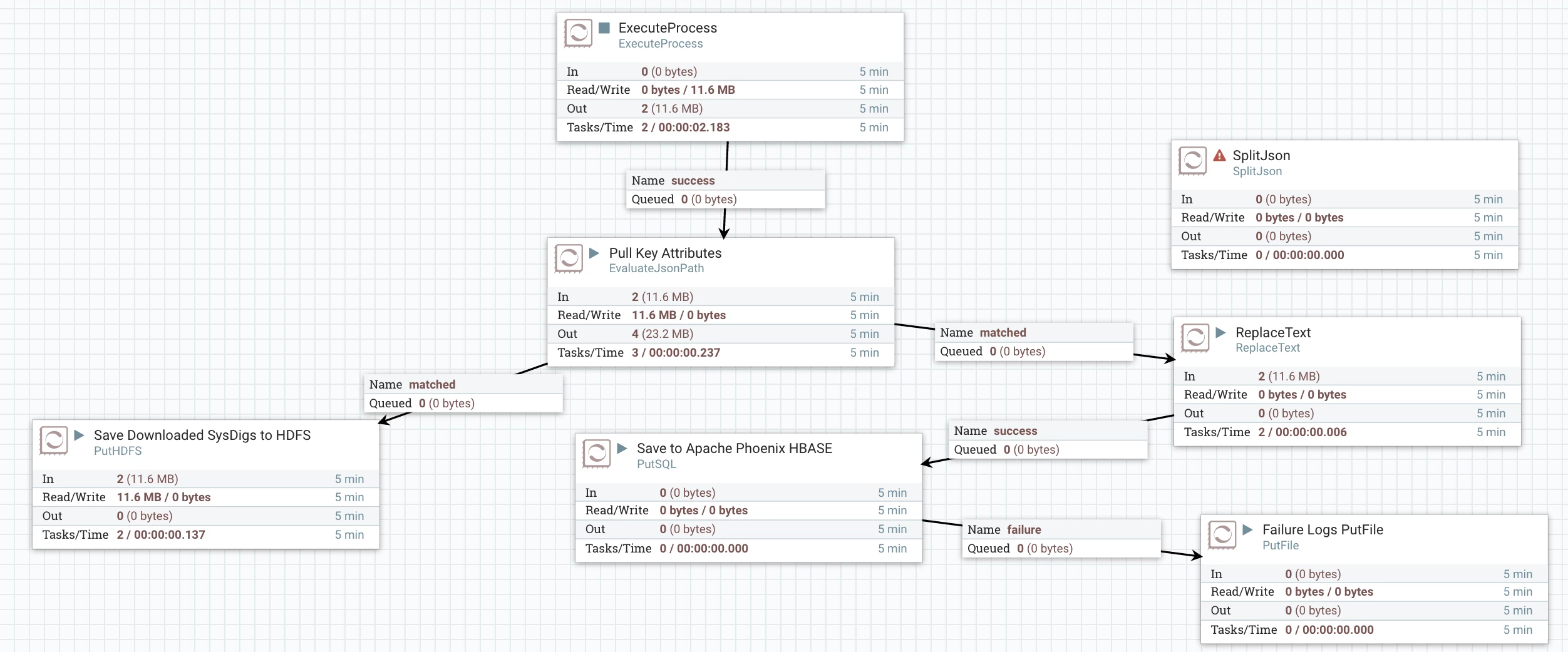The height and width of the screenshot is (652, 1568).
Task: Click the ReplaceText processor title
Action: point(1273,332)
